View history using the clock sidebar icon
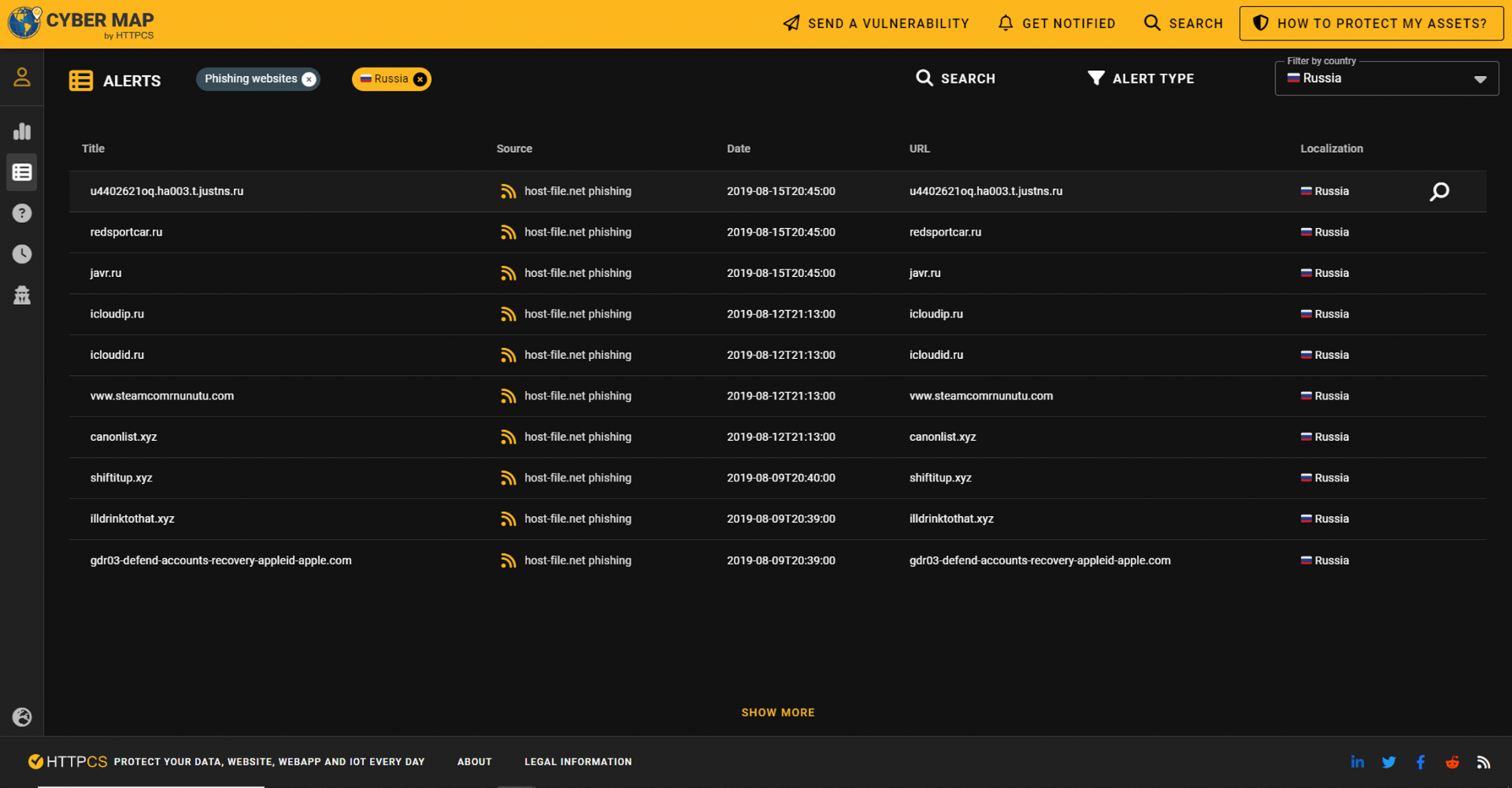 pyautogui.click(x=21, y=254)
